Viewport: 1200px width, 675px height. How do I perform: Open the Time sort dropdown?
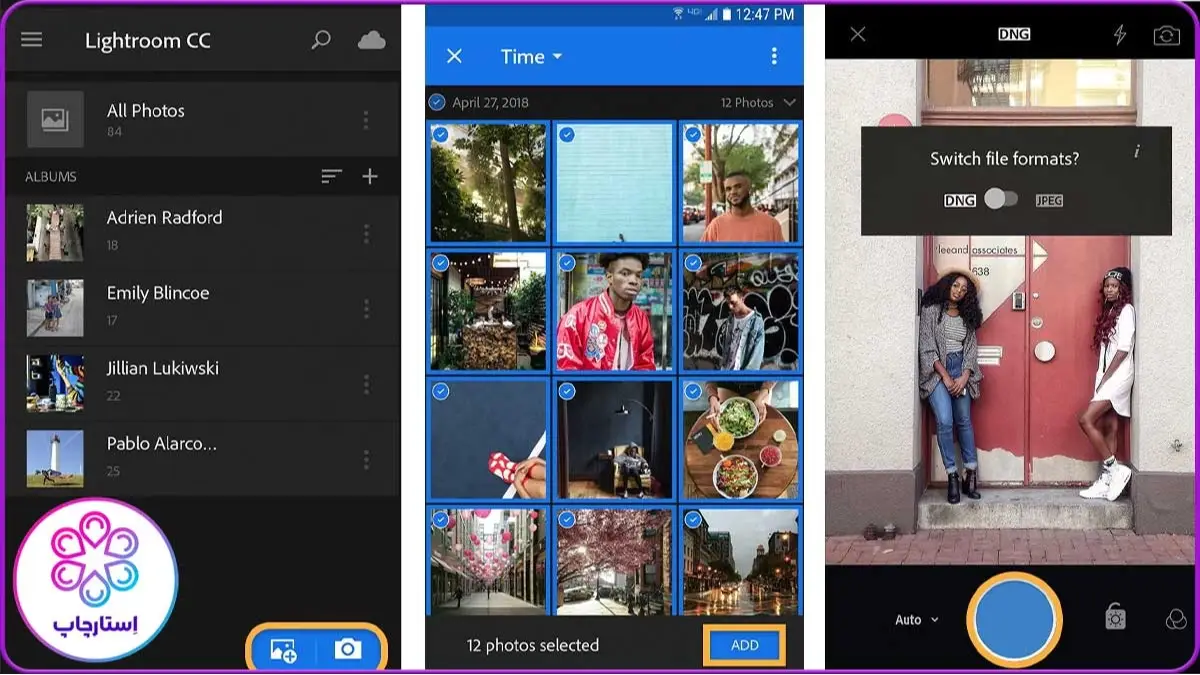531,57
